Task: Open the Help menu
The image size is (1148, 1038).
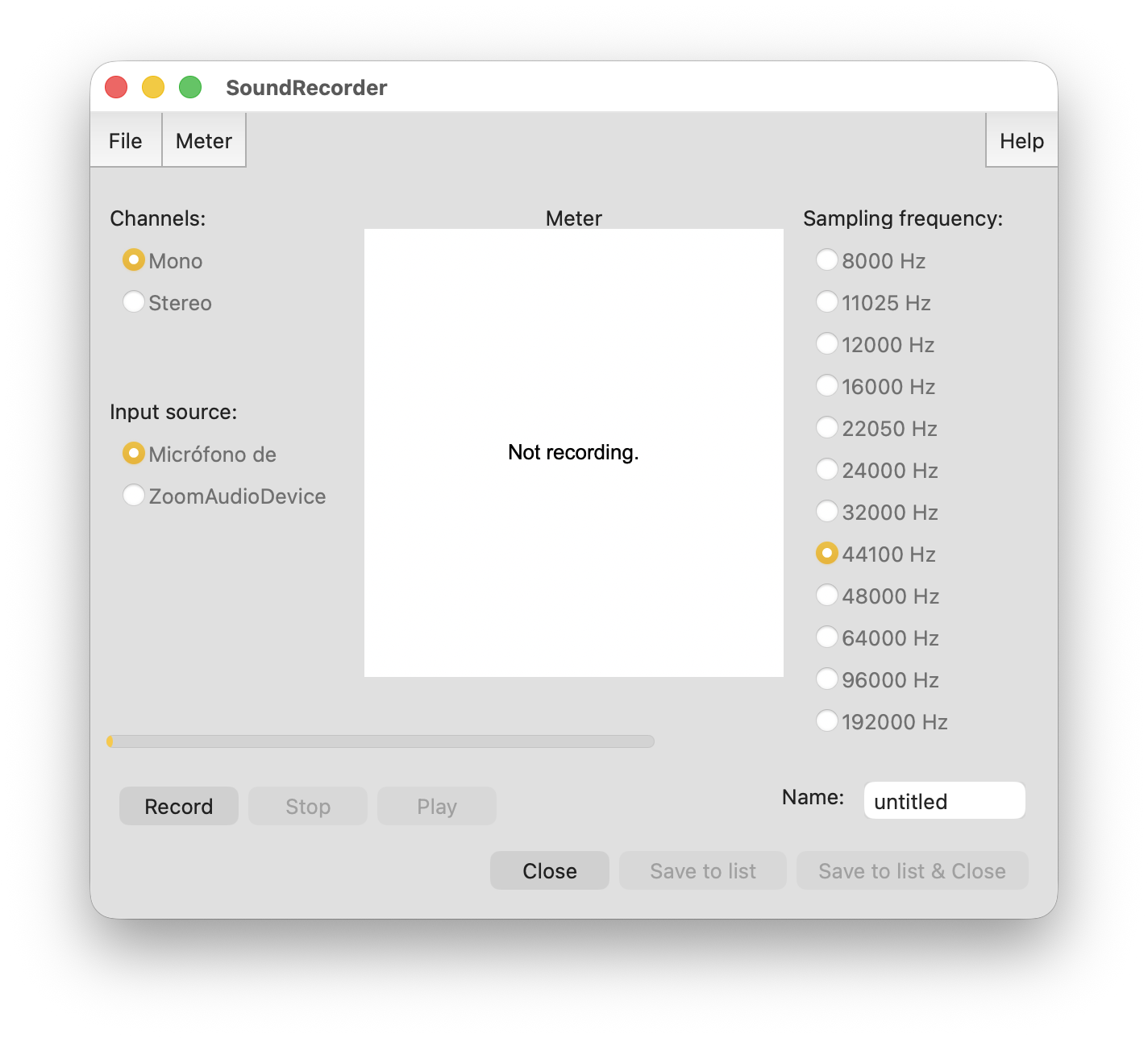Action: 1021,141
